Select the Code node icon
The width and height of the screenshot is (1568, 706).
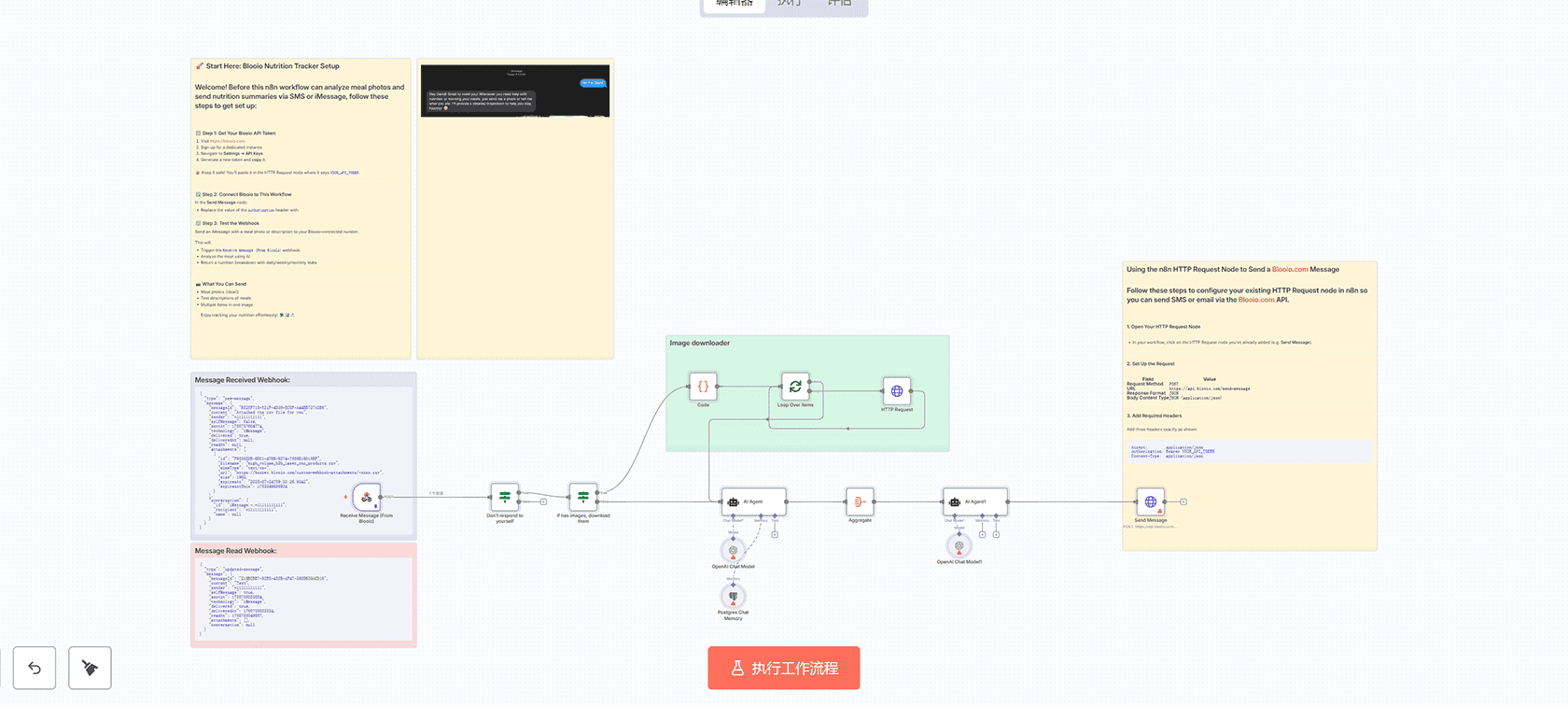[x=703, y=387]
